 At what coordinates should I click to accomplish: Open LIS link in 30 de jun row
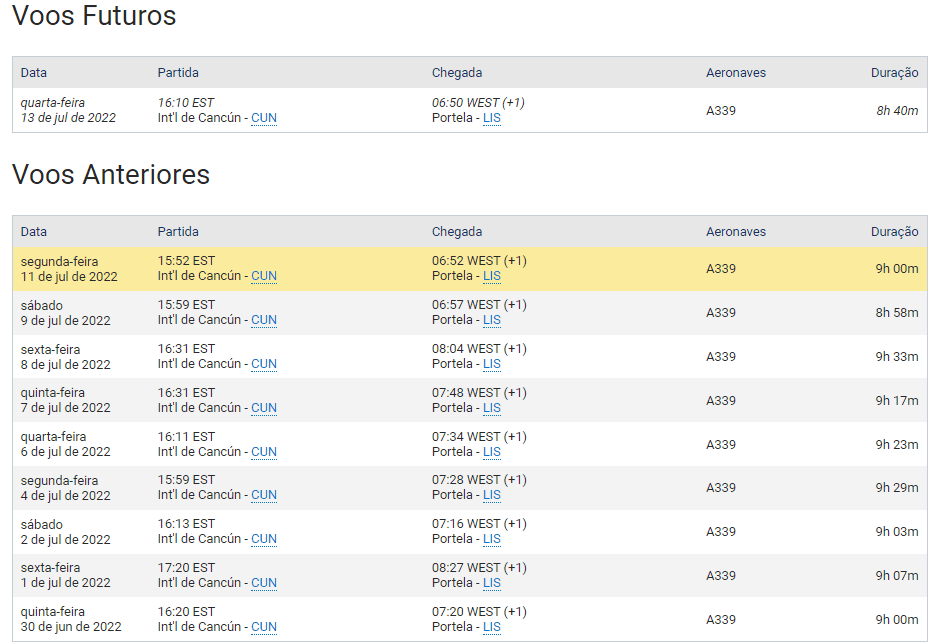492,627
